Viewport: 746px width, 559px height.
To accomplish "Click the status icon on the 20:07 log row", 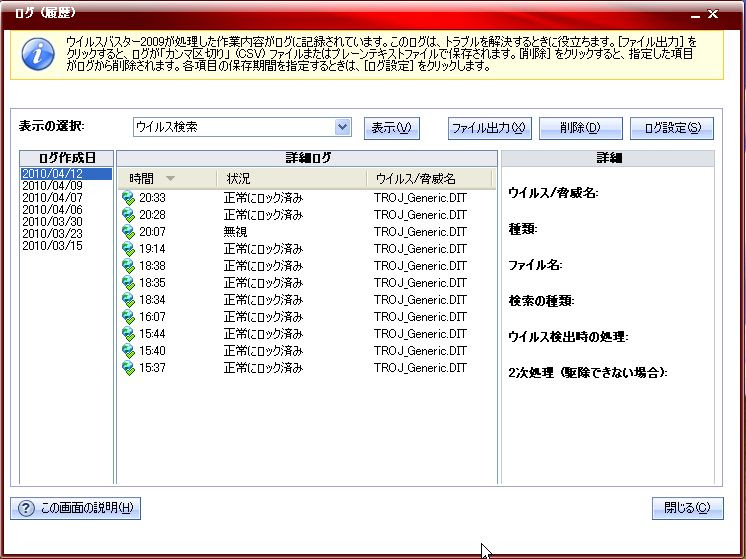I will 128,232.
